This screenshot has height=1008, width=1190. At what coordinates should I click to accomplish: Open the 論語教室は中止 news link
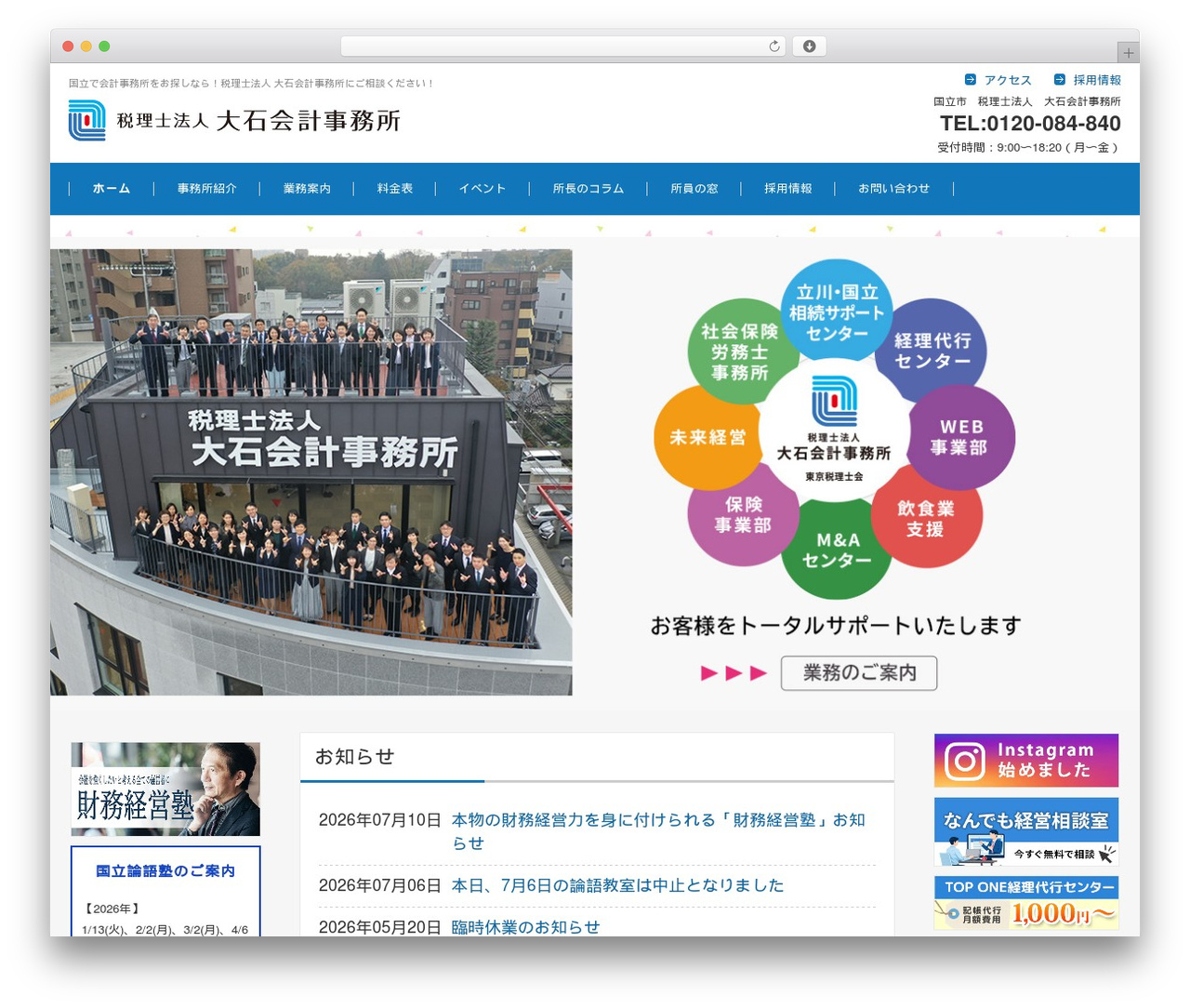click(617, 885)
